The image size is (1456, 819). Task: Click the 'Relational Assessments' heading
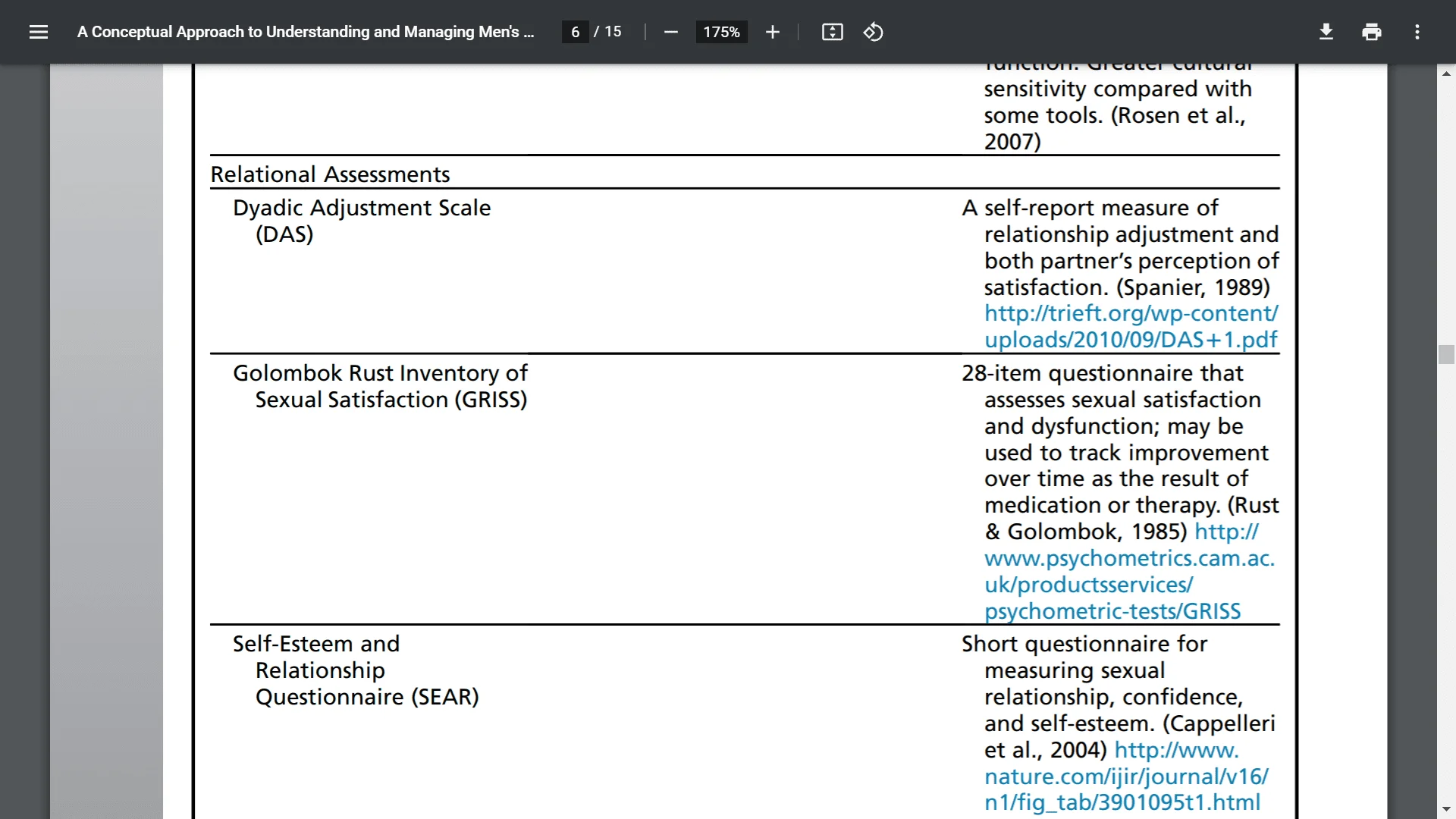(x=330, y=174)
